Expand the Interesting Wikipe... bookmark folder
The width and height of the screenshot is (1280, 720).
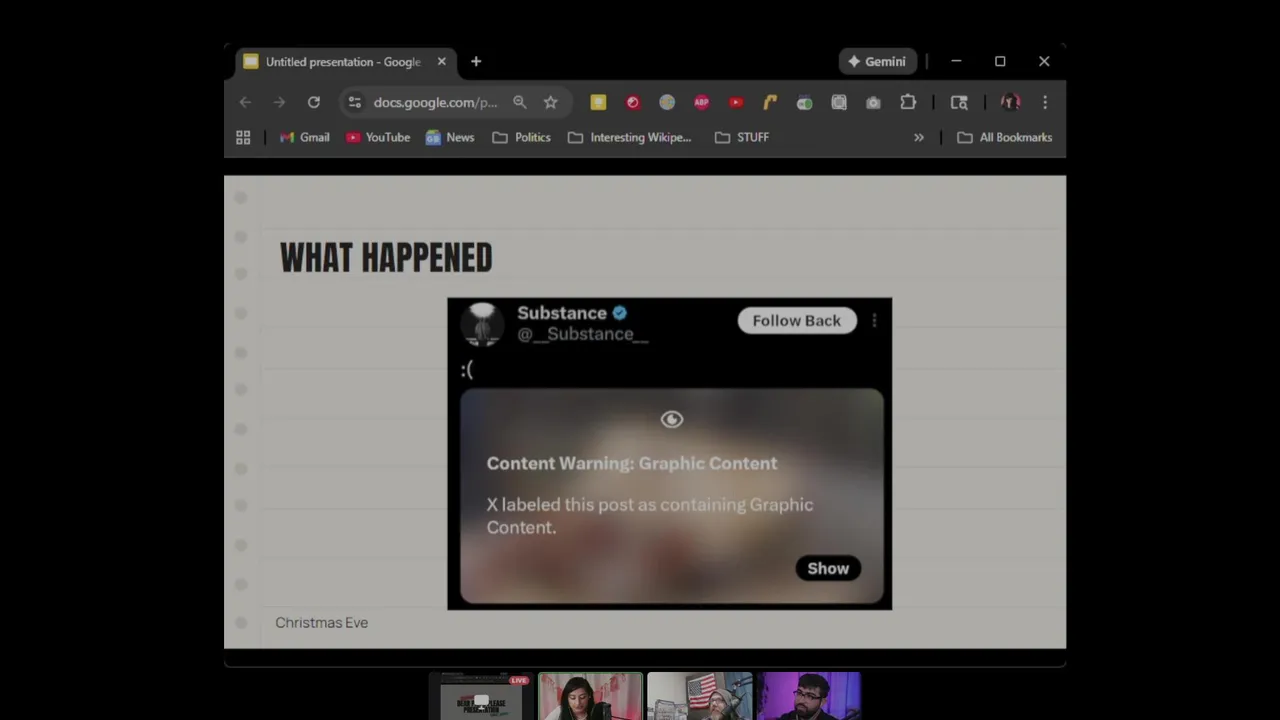point(629,137)
